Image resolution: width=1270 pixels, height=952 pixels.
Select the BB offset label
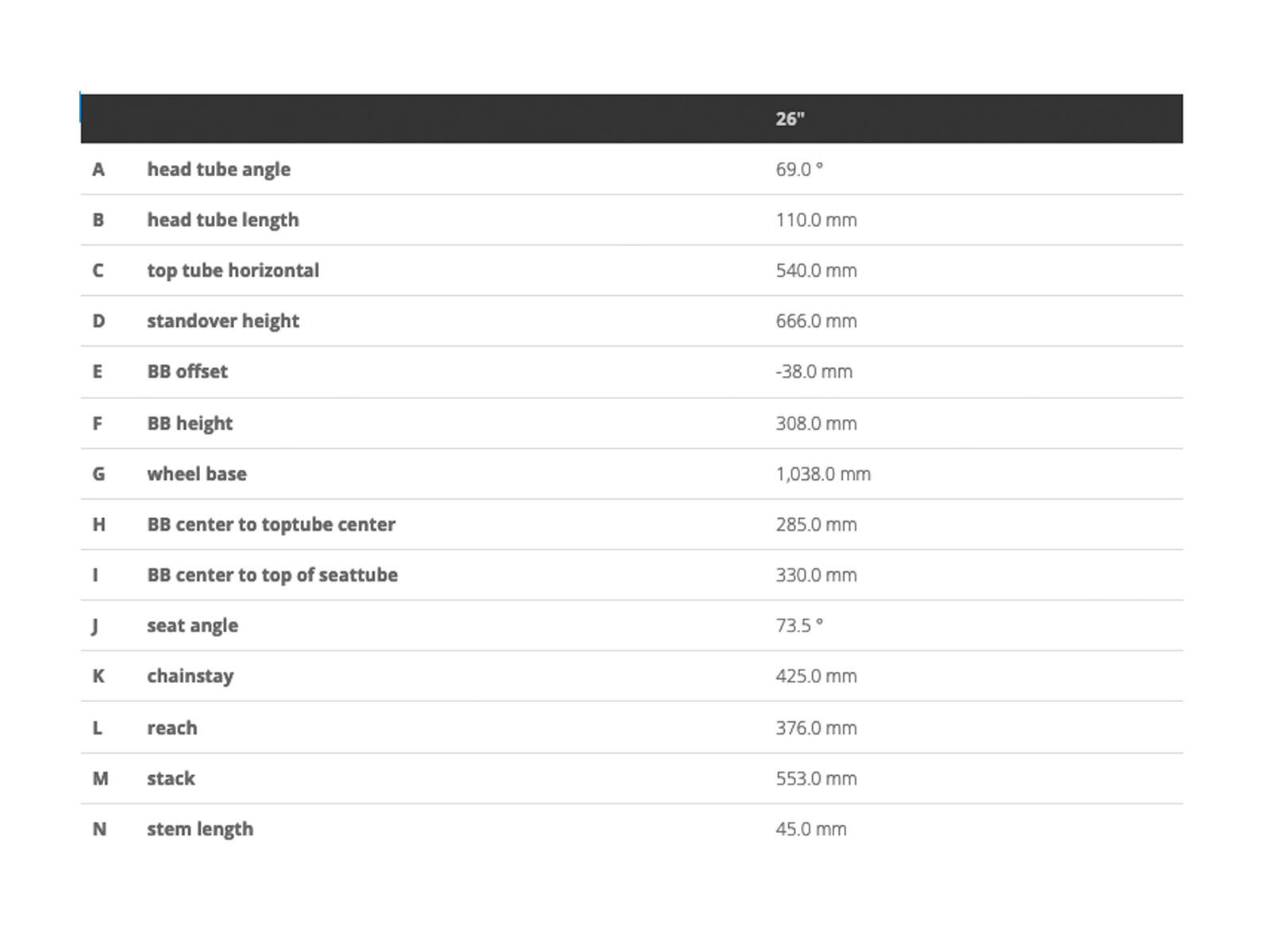[187, 372]
